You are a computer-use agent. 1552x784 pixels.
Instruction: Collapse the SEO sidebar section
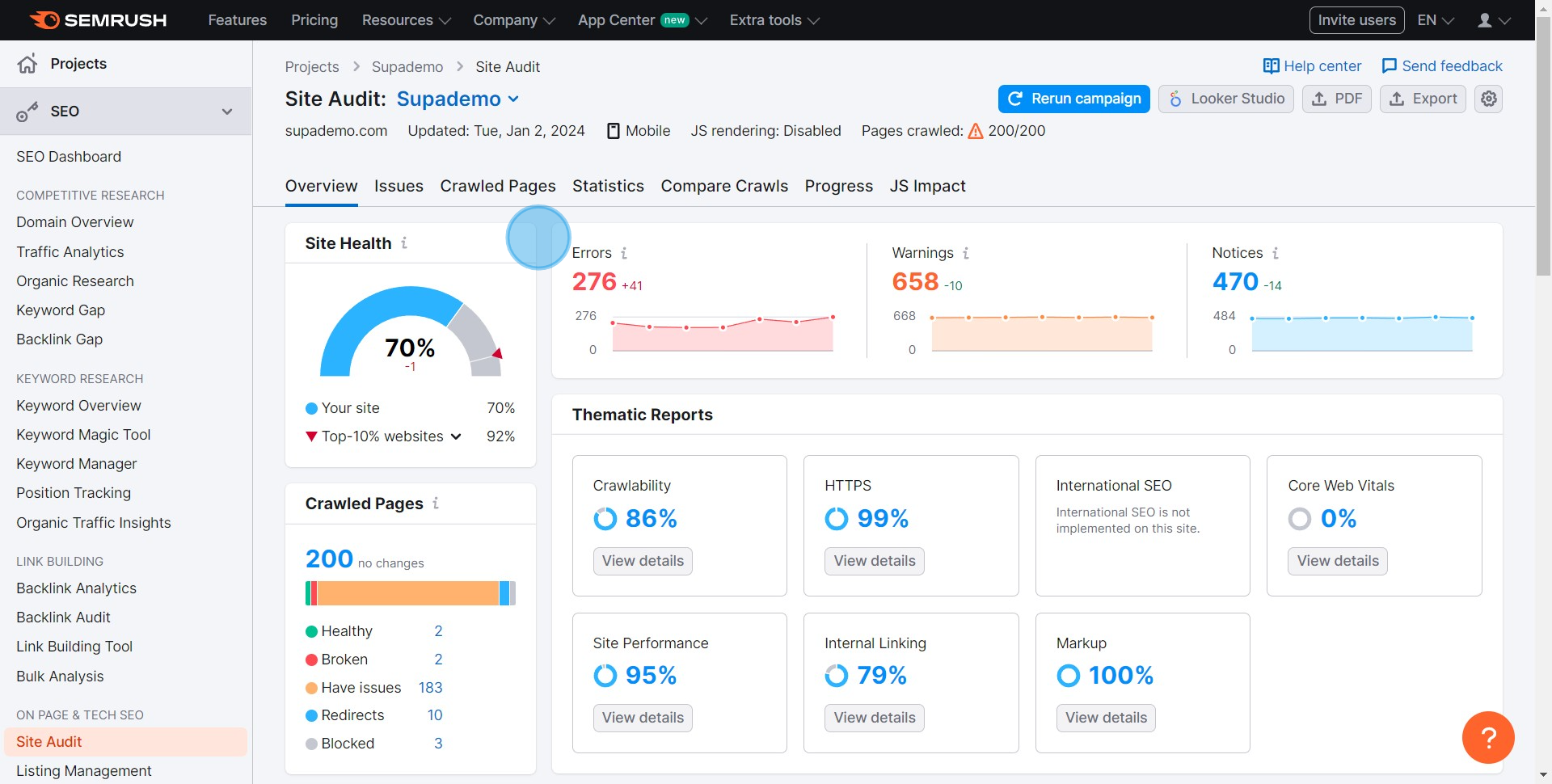[227, 112]
